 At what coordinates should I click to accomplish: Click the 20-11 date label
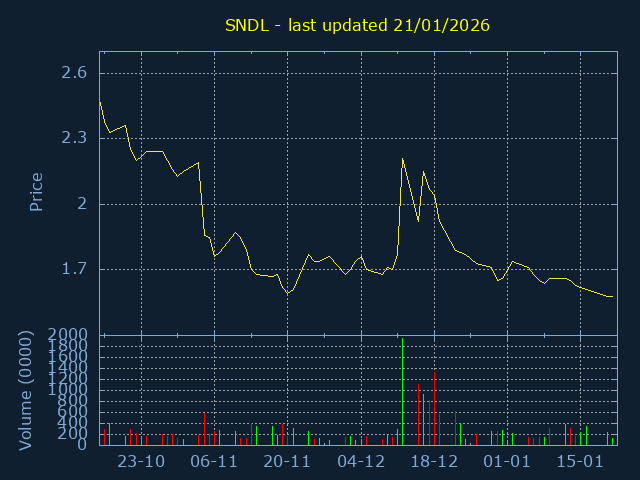[x=288, y=462]
